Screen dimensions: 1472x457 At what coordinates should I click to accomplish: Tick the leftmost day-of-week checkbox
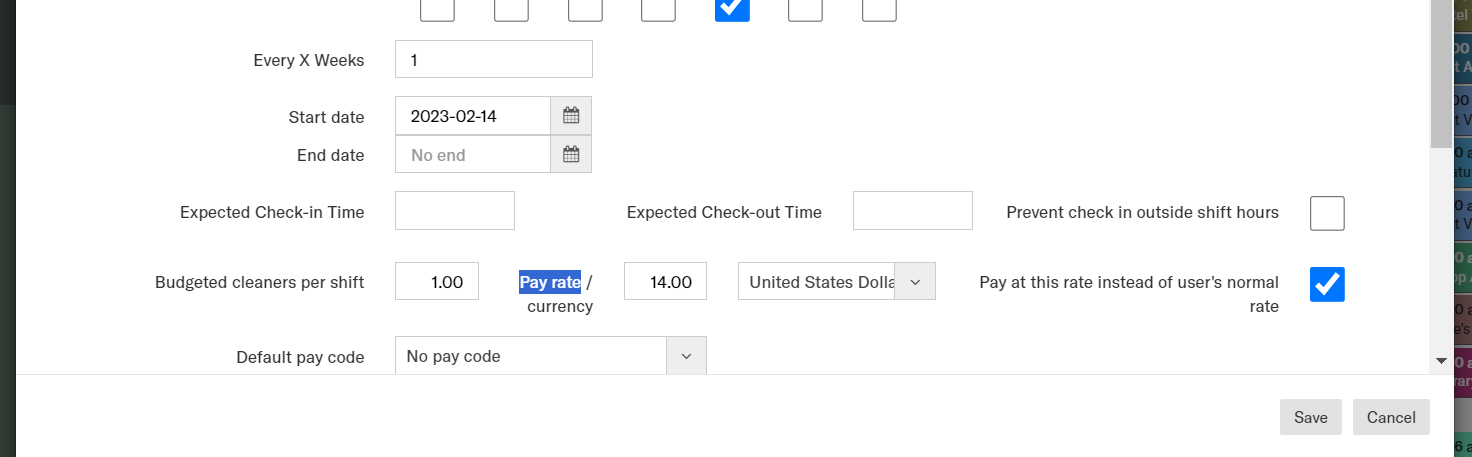point(437,8)
